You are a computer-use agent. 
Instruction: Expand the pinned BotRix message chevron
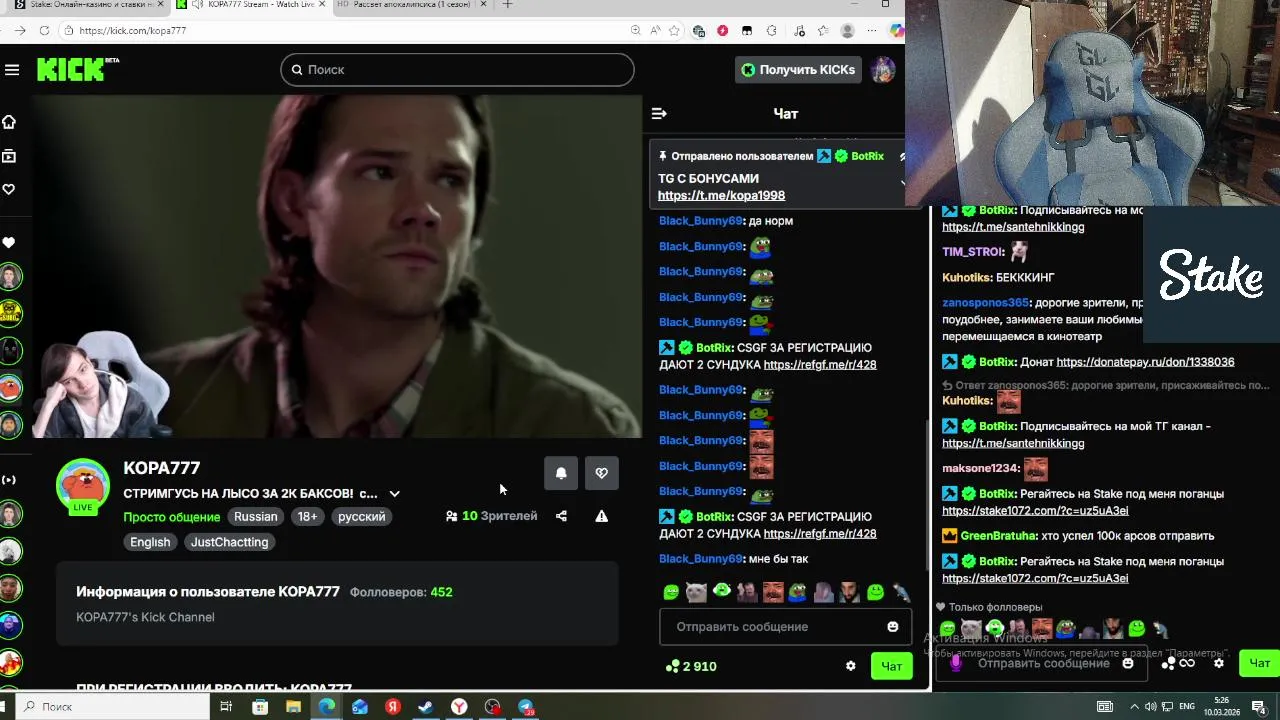[903, 183]
